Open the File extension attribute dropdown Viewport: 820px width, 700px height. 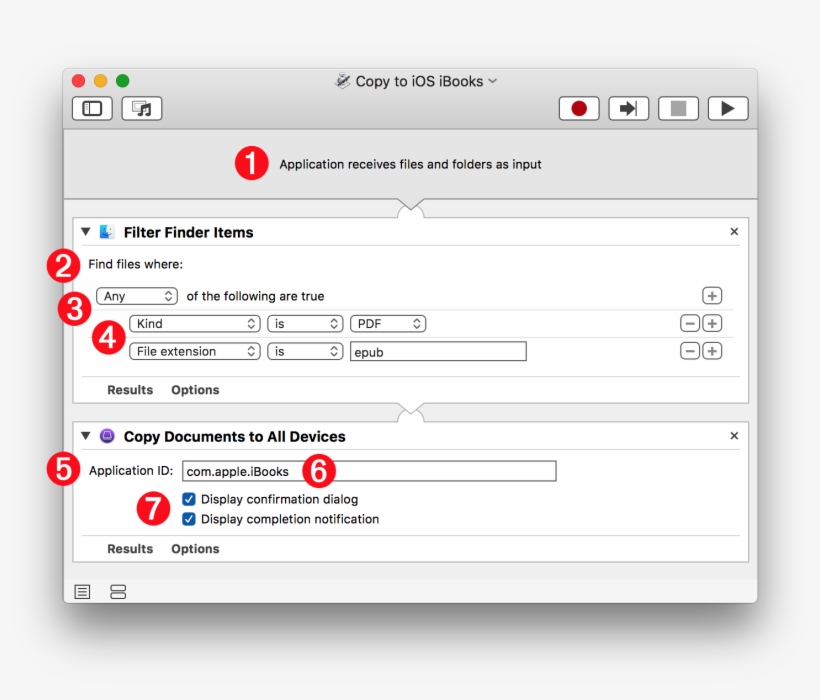tap(195, 351)
